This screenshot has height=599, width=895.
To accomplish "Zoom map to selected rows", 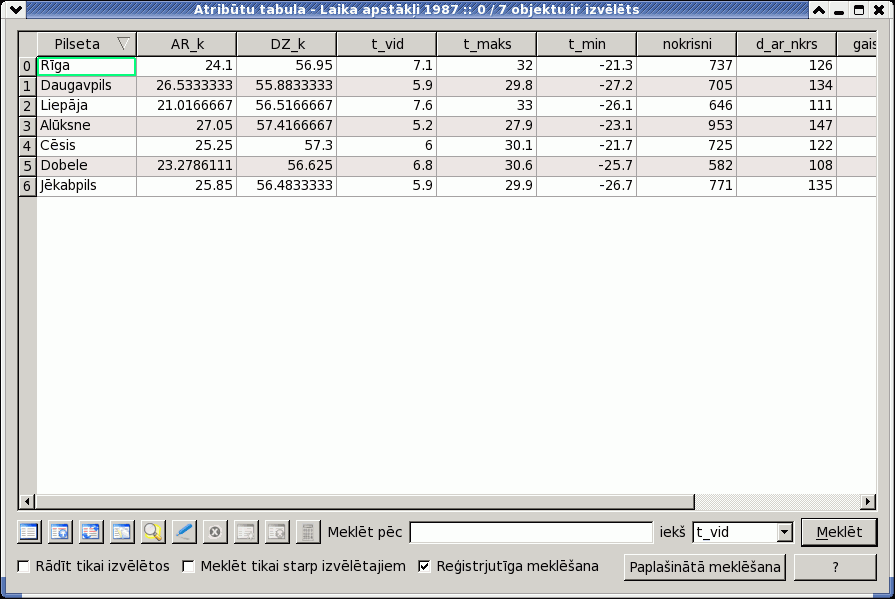I will coord(152,532).
